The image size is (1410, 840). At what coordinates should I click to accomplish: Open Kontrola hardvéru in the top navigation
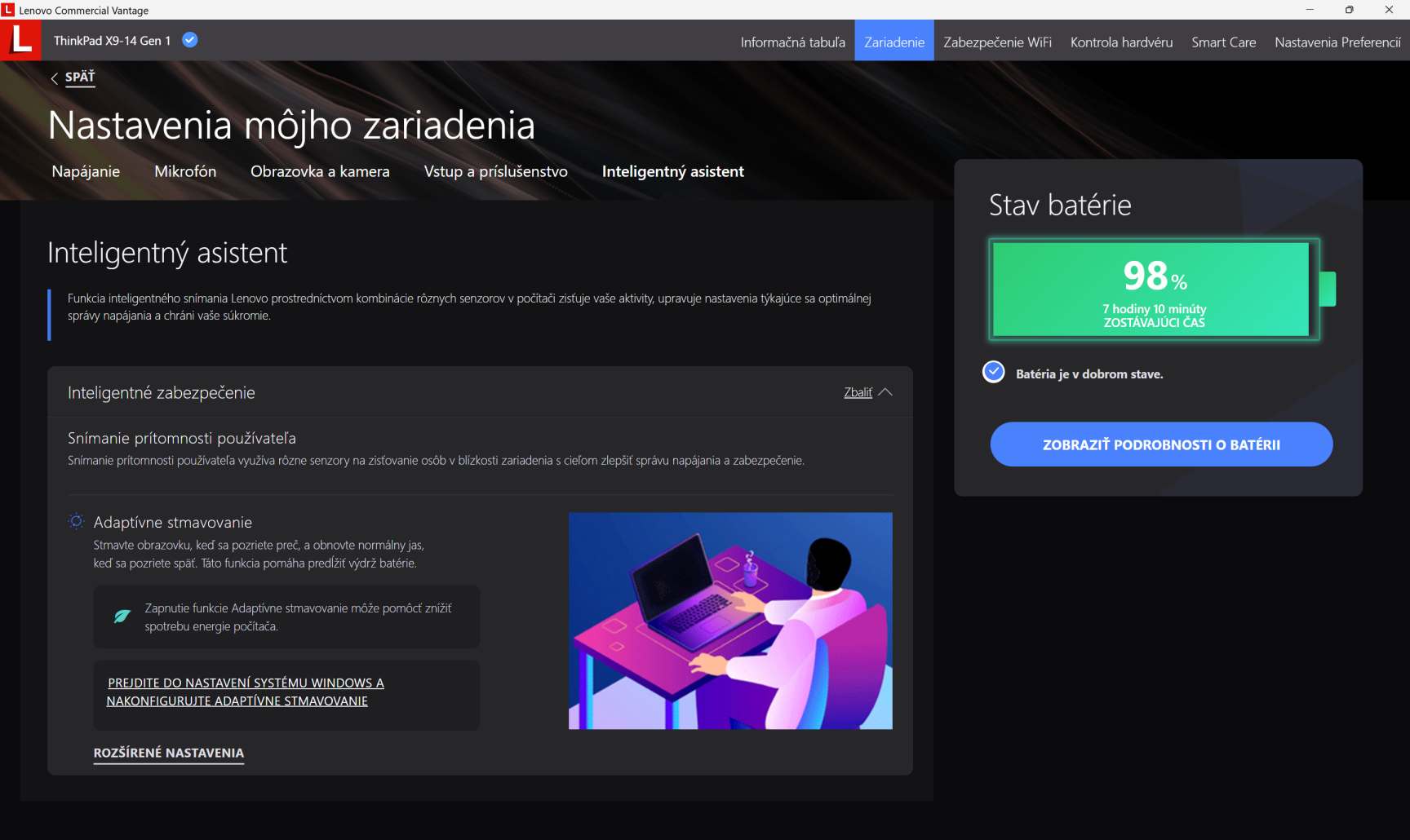1121,42
